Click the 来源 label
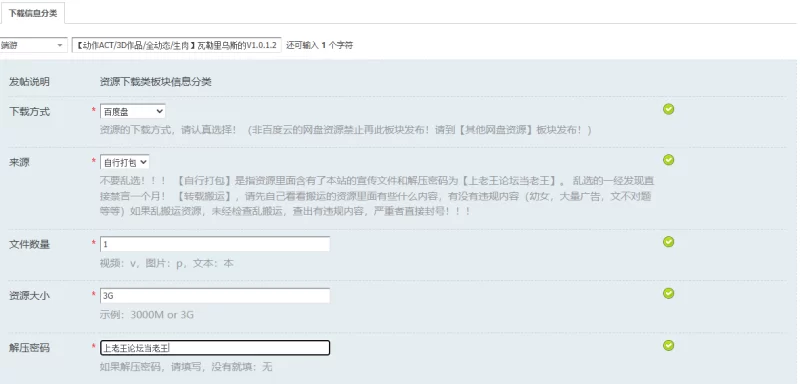Screen dimensions: 800x384 19,163
